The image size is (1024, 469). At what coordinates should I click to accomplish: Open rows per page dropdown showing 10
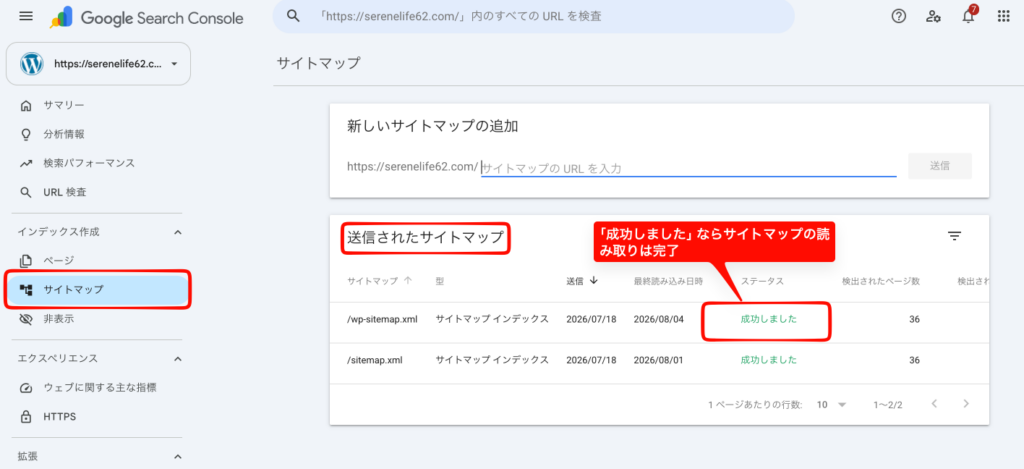pos(831,404)
